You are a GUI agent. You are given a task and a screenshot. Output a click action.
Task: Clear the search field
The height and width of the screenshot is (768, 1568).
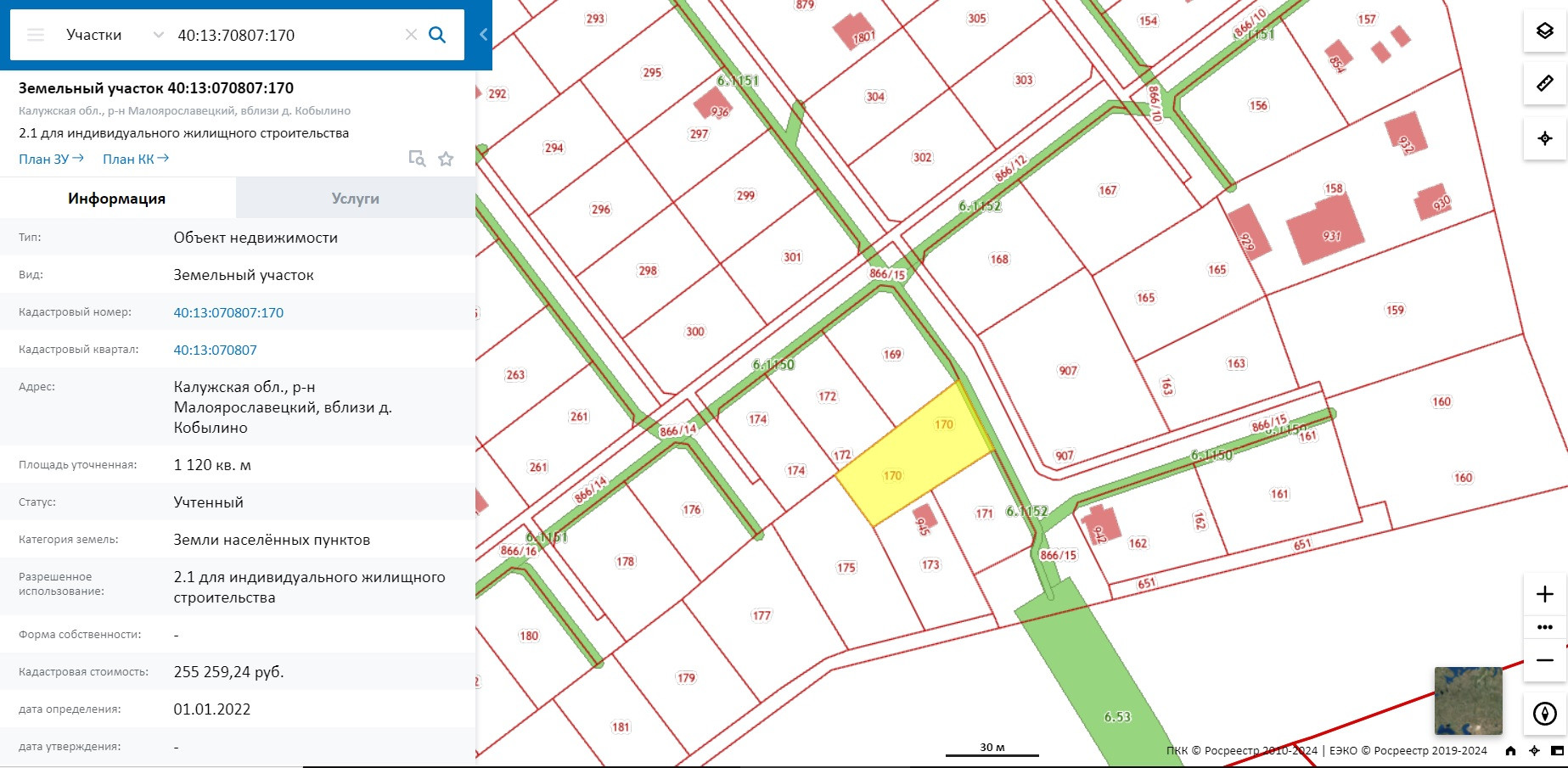pyautogui.click(x=411, y=35)
